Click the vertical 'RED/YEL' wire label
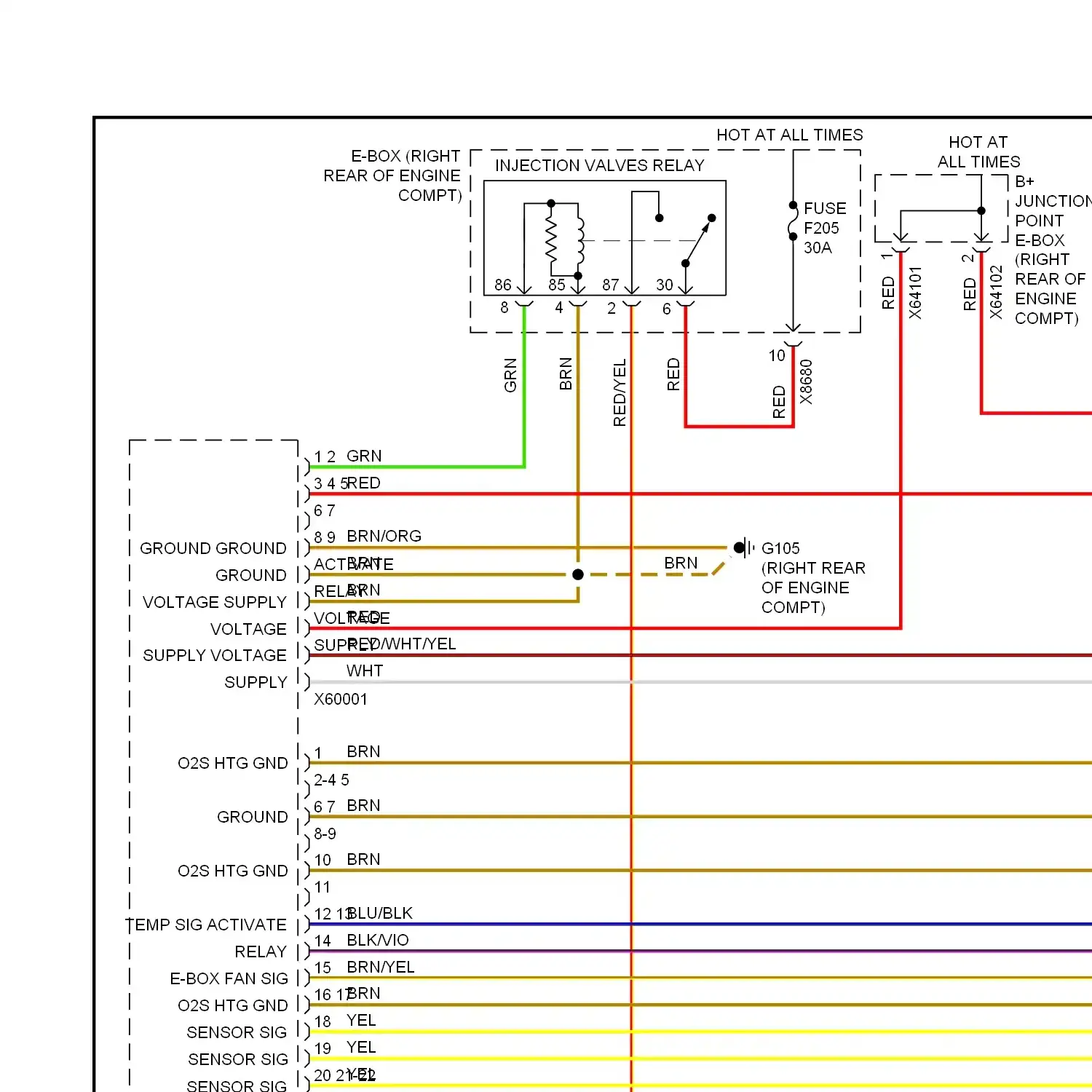 (620, 392)
